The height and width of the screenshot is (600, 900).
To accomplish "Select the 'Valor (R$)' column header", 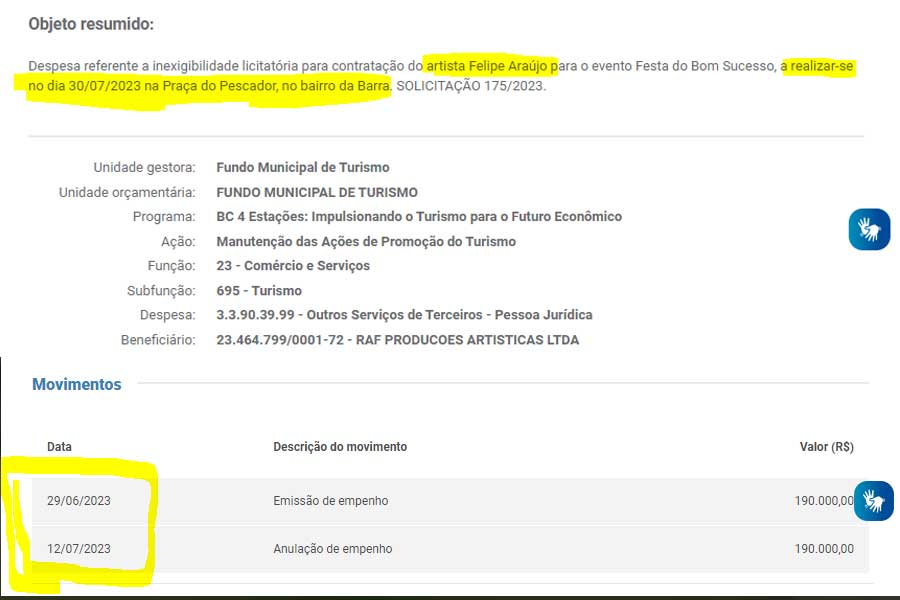I will coord(827,447).
